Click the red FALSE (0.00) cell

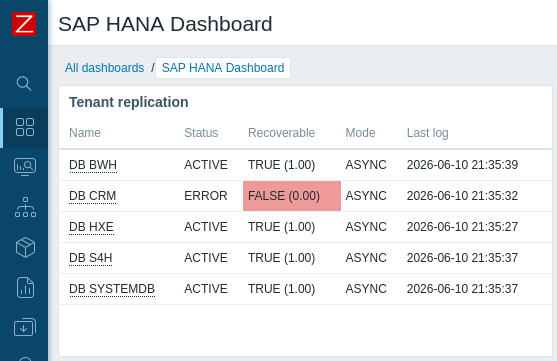(292, 196)
